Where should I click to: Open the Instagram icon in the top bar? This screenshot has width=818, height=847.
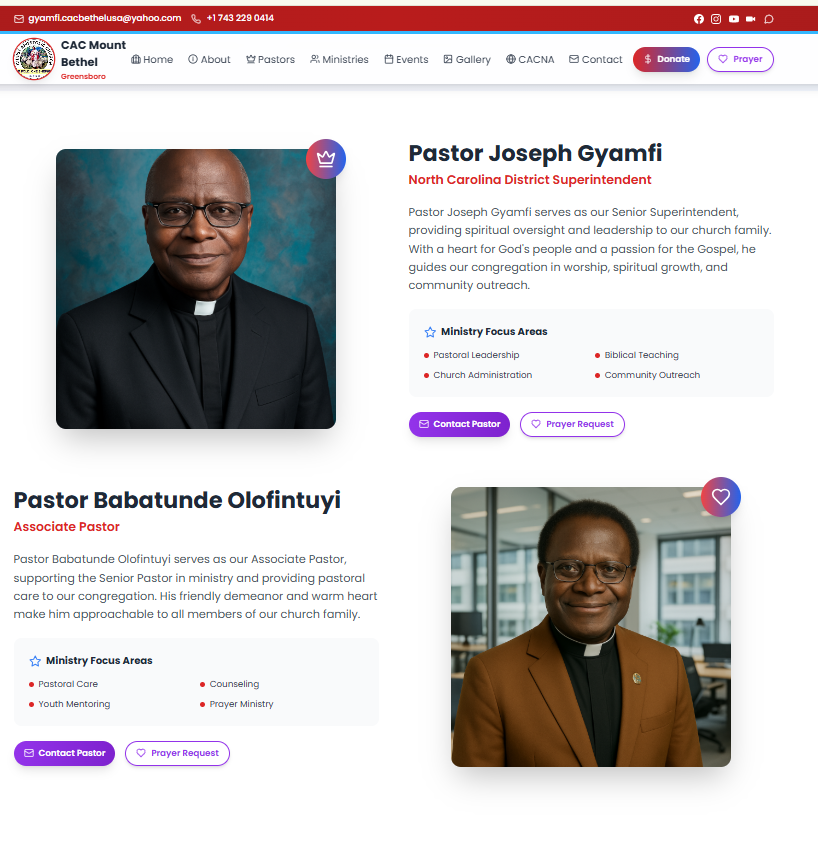pos(716,18)
